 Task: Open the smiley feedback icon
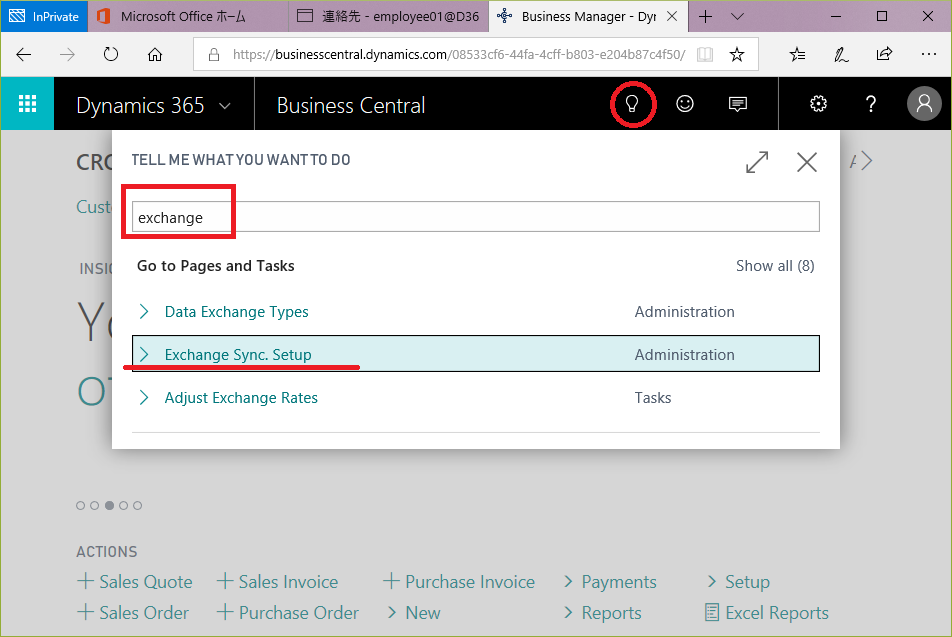685,104
